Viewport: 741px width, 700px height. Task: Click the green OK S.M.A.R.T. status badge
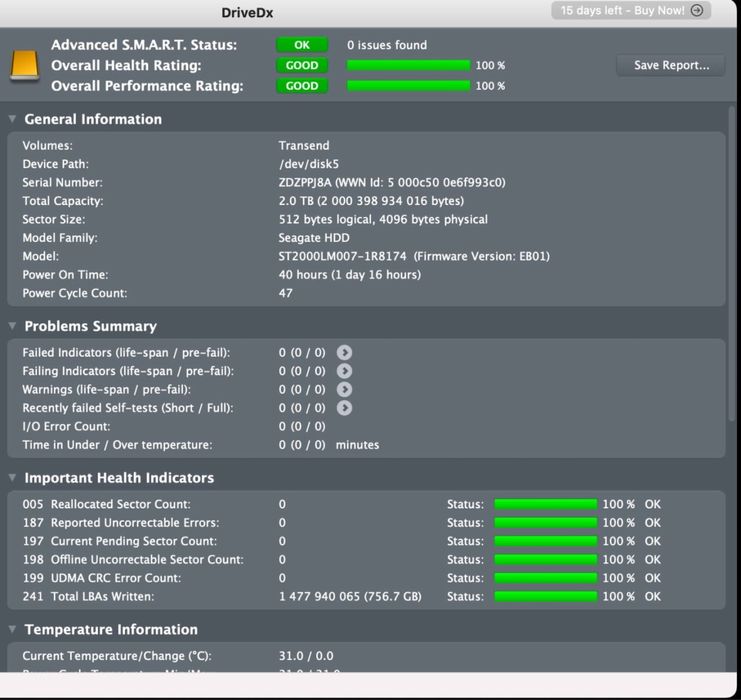coord(302,45)
